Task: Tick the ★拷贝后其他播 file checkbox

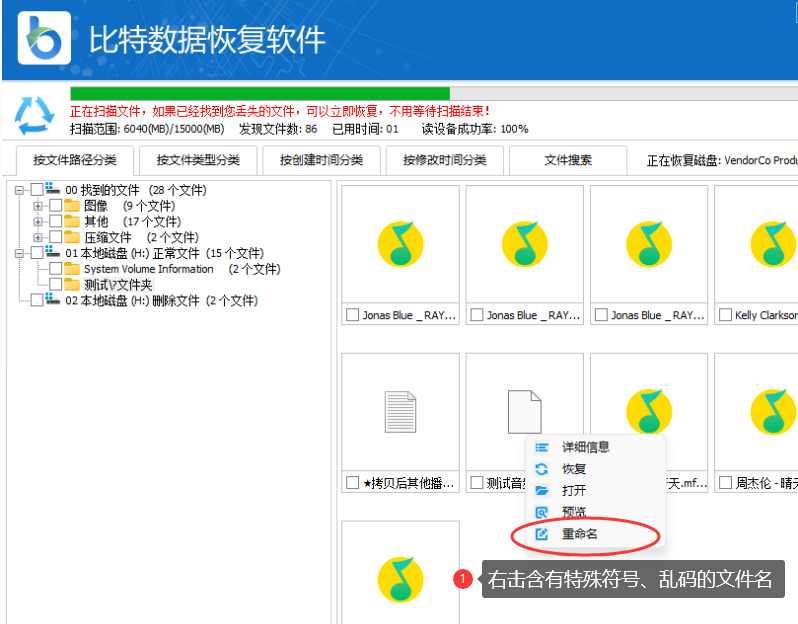Action: click(352, 483)
